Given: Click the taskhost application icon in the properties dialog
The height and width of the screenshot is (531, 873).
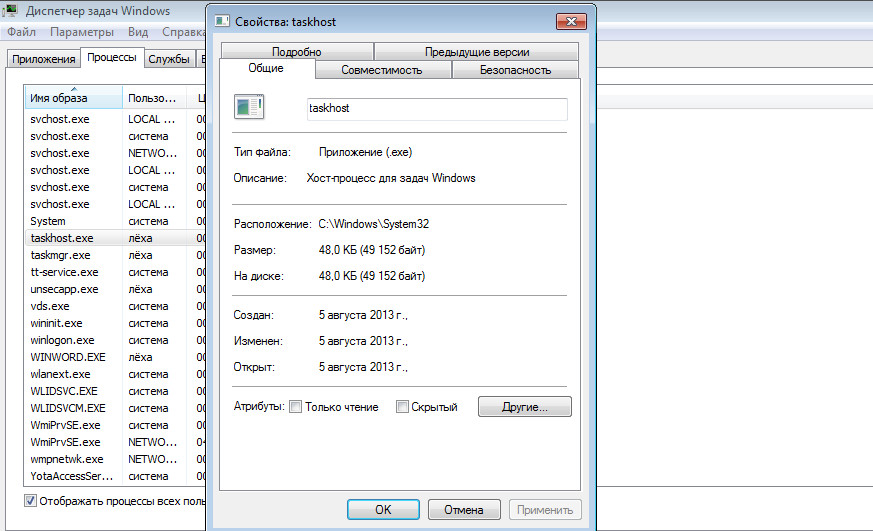Looking at the screenshot, I should (249, 107).
